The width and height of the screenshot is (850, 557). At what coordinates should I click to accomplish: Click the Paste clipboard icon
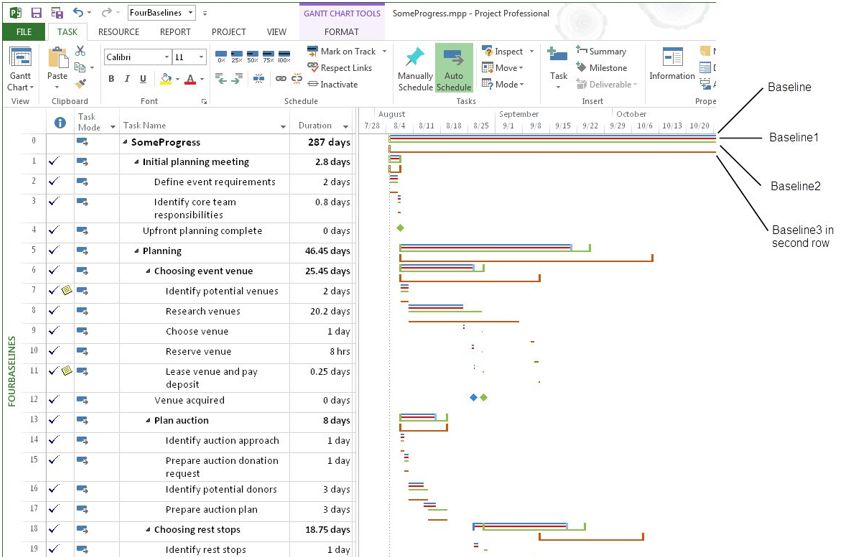tap(57, 59)
